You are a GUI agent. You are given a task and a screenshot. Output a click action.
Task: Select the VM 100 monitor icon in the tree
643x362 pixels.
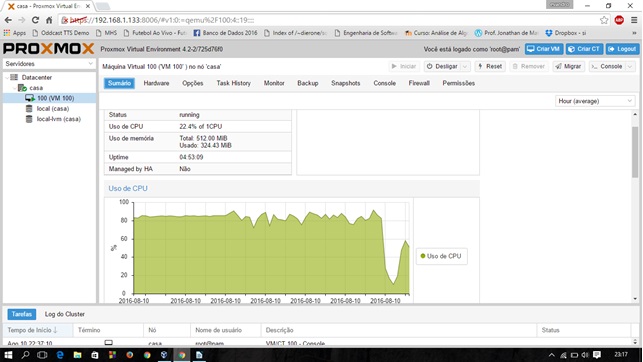click(x=30, y=98)
